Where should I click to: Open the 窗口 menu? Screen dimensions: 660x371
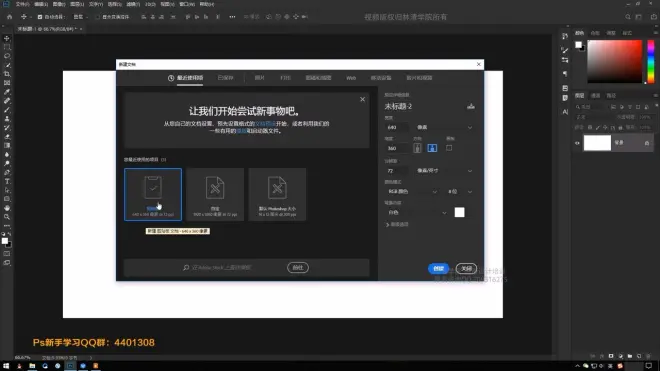point(187,4)
